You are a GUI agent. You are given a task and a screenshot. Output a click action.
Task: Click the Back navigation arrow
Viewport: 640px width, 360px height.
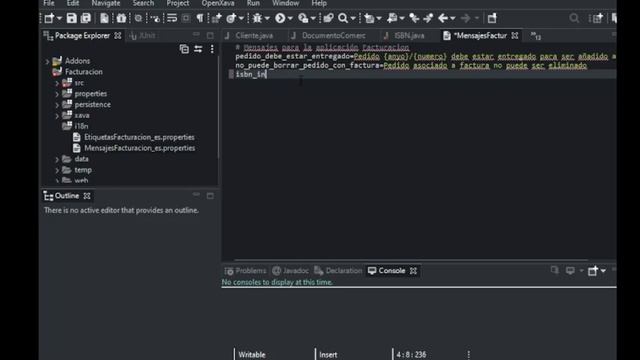[442, 18]
